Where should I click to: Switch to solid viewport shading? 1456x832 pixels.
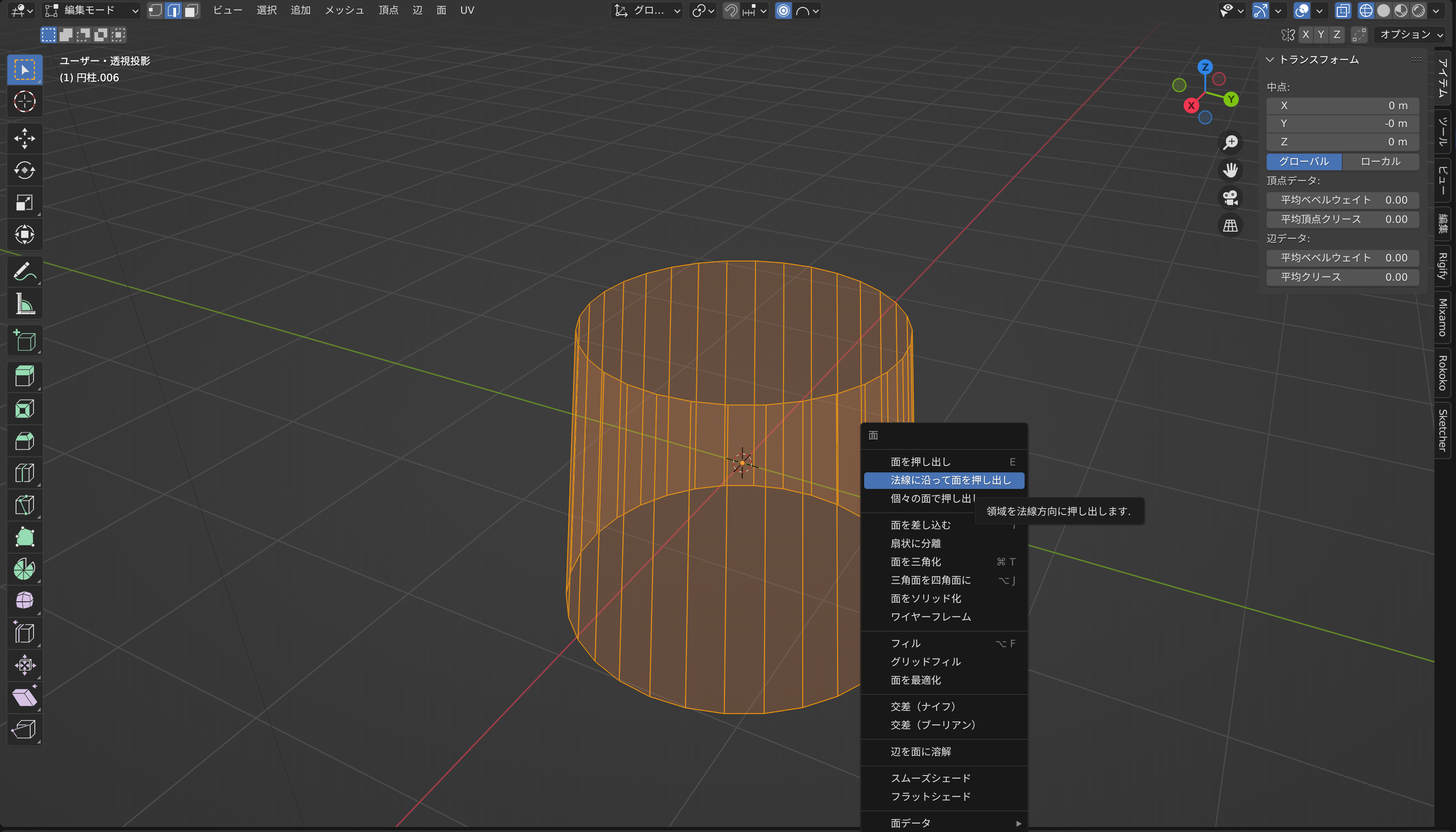tap(1384, 10)
